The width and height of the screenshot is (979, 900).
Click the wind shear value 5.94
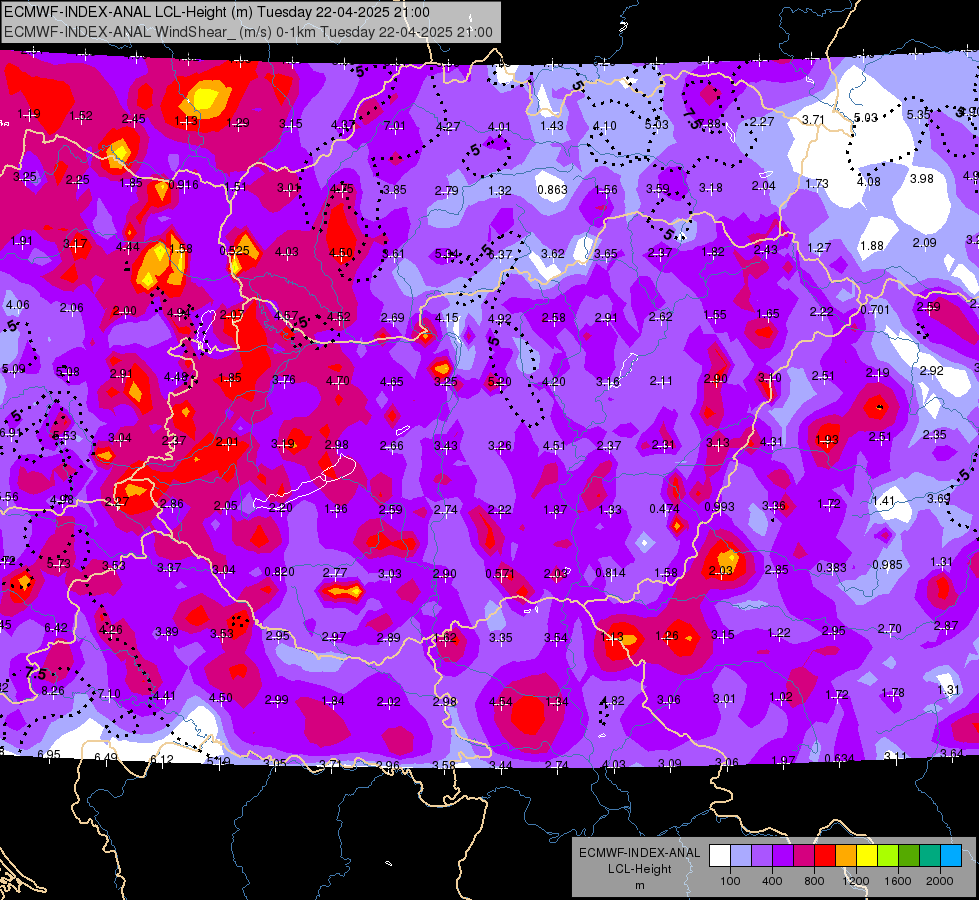click(x=446, y=254)
